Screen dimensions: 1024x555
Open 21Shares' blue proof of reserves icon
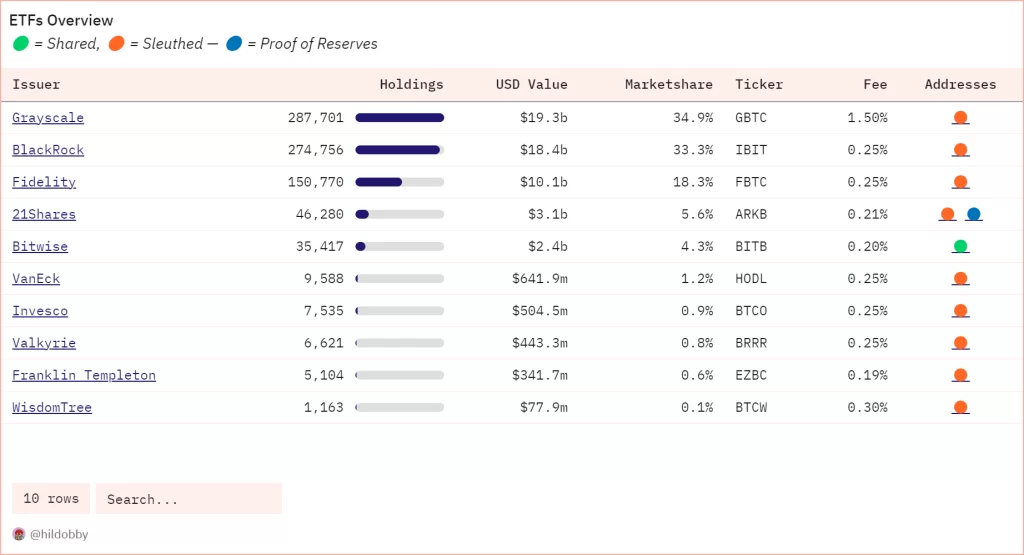[974, 214]
